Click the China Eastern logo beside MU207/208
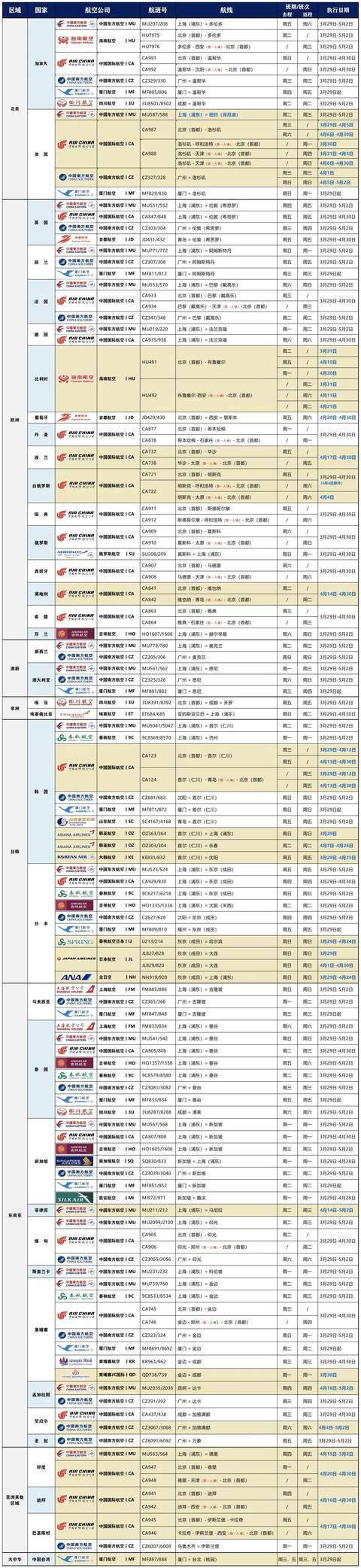The width and height of the screenshot is (361, 1568). click(75, 24)
